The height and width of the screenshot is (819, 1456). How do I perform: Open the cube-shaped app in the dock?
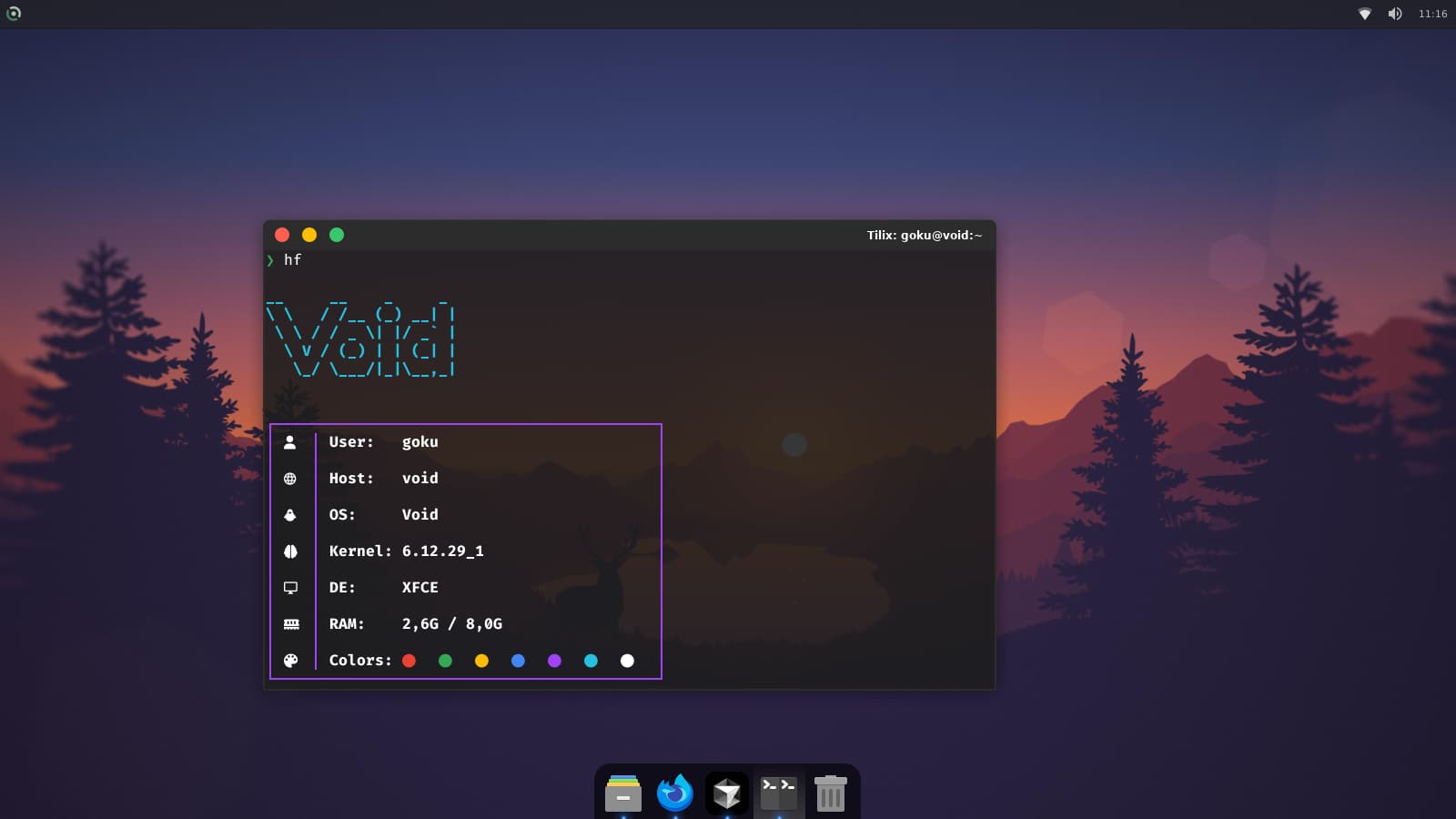pyautogui.click(x=726, y=794)
